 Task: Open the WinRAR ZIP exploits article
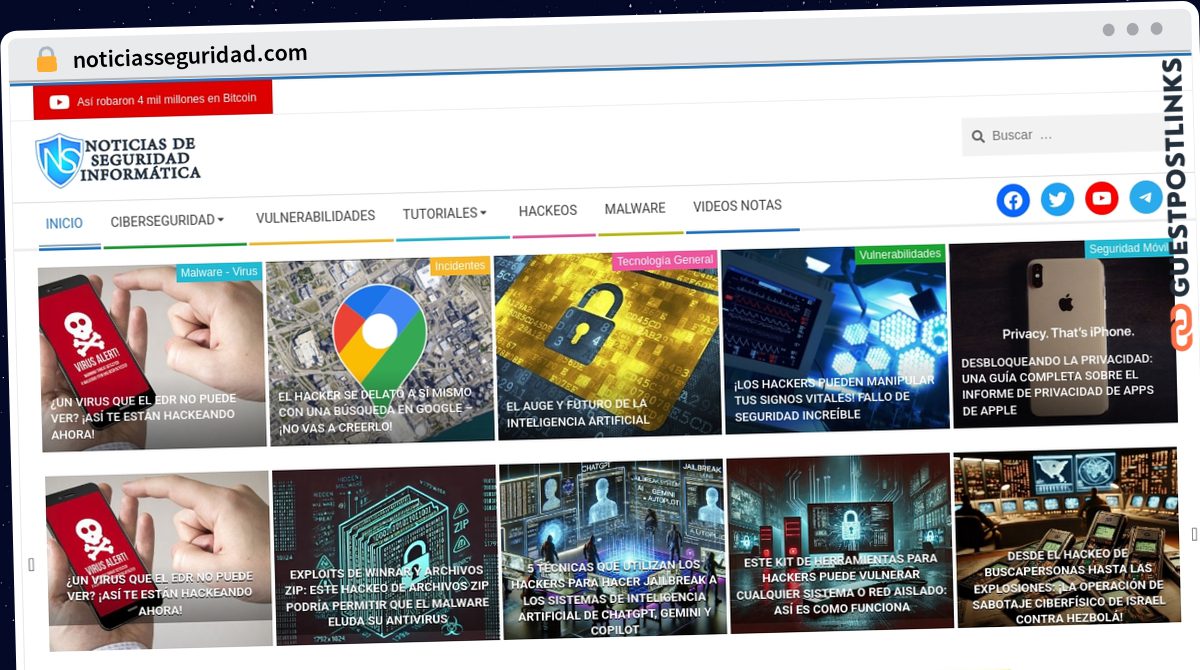tap(386, 554)
